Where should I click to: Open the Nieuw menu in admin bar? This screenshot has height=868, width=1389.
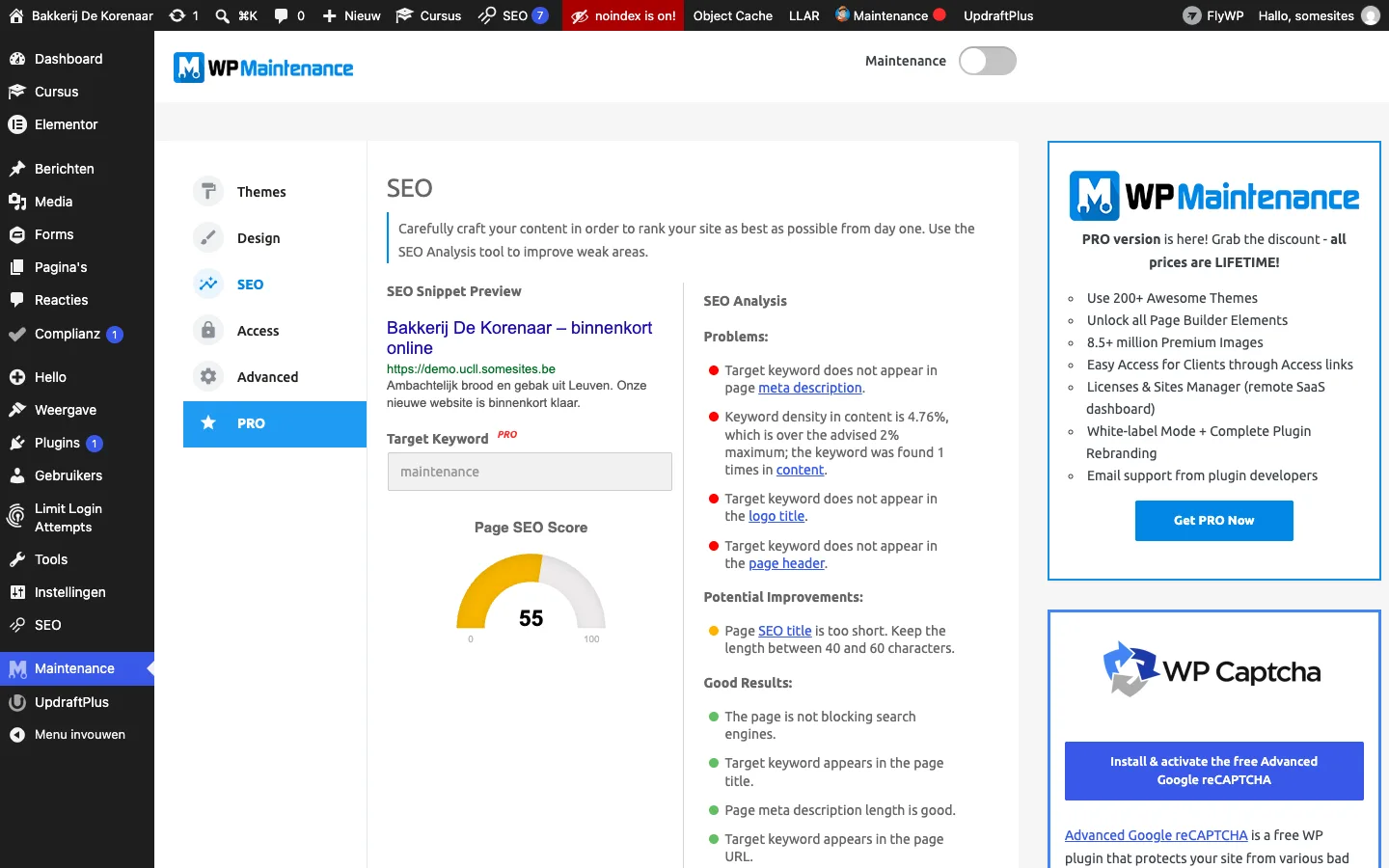[351, 15]
